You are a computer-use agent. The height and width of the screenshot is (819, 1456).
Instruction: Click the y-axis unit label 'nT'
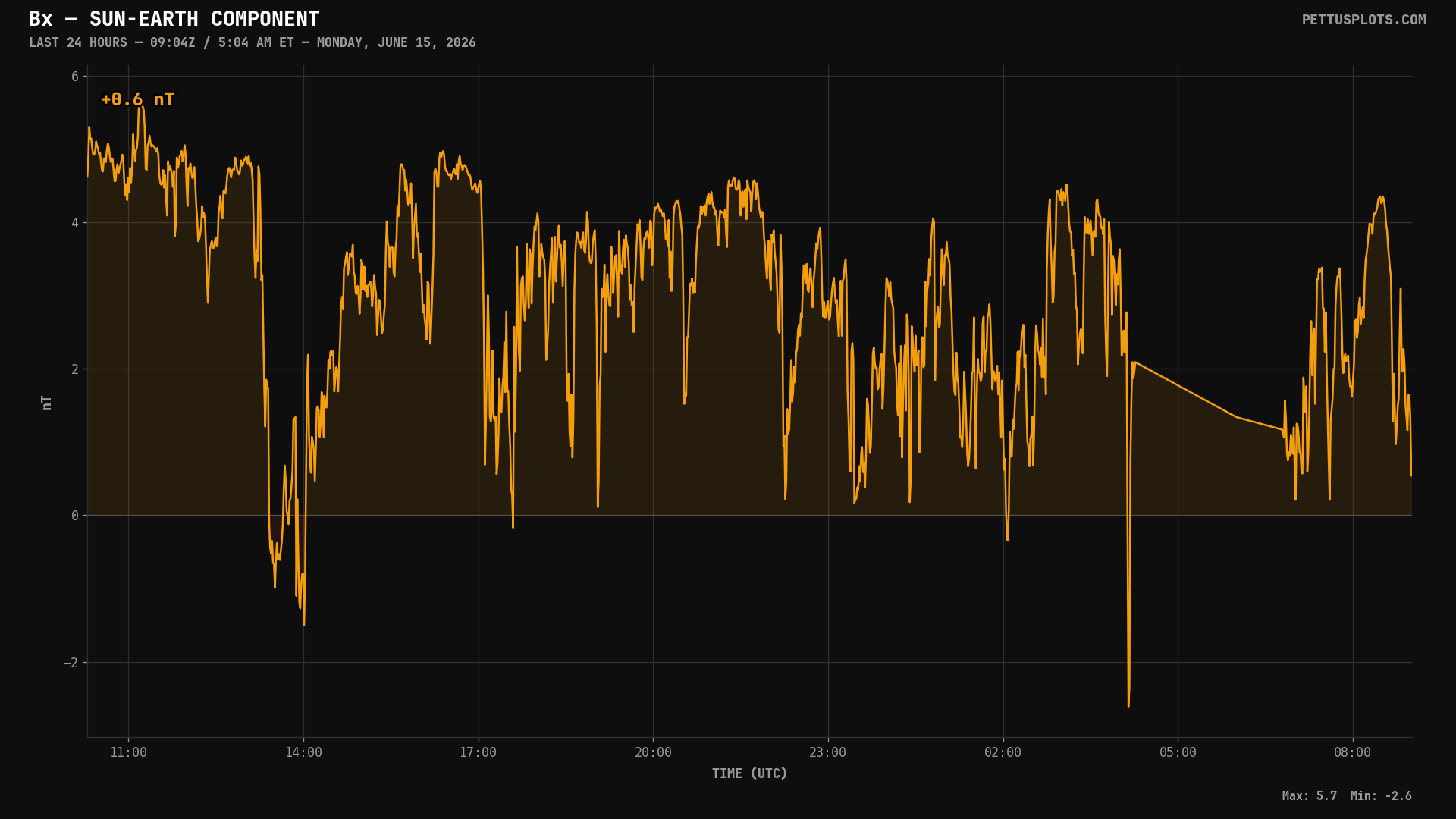point(47,403)
